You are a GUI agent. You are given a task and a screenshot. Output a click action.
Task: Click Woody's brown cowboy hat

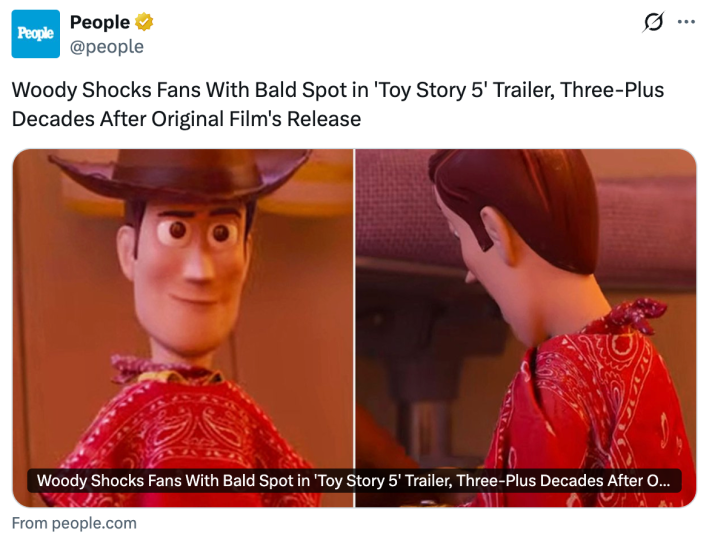pyautogui.click(x=179, y=174)
